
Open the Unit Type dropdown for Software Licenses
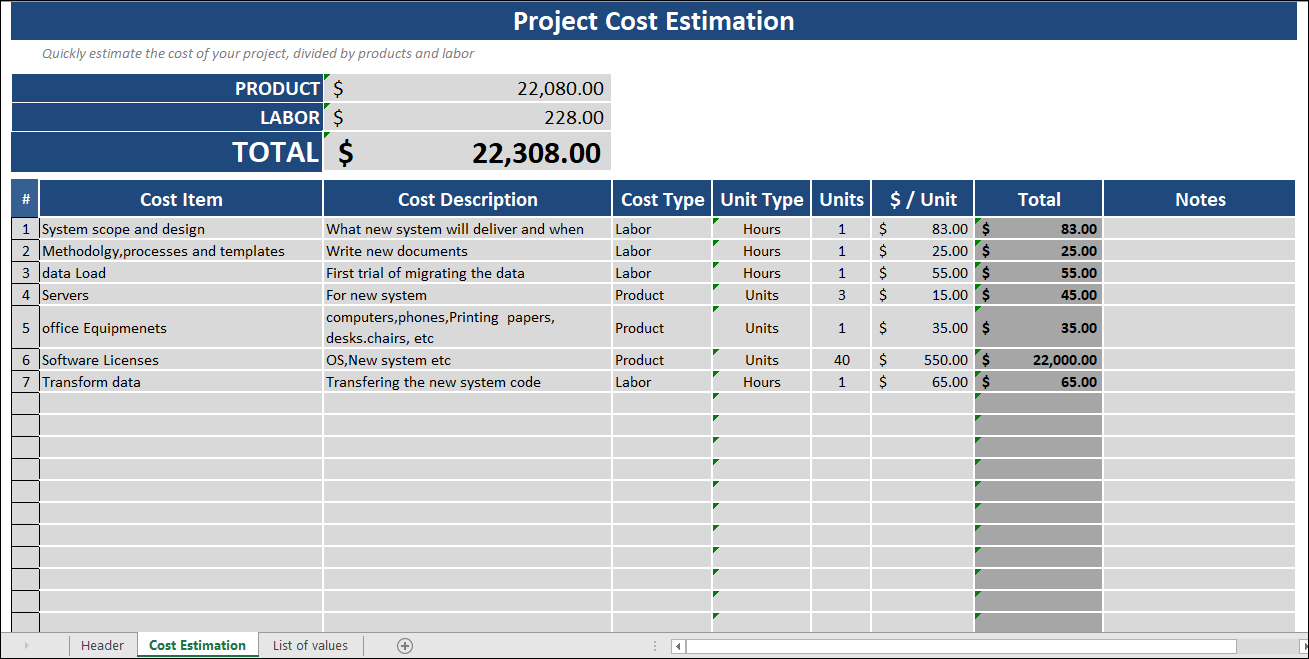tap(761, 359)
